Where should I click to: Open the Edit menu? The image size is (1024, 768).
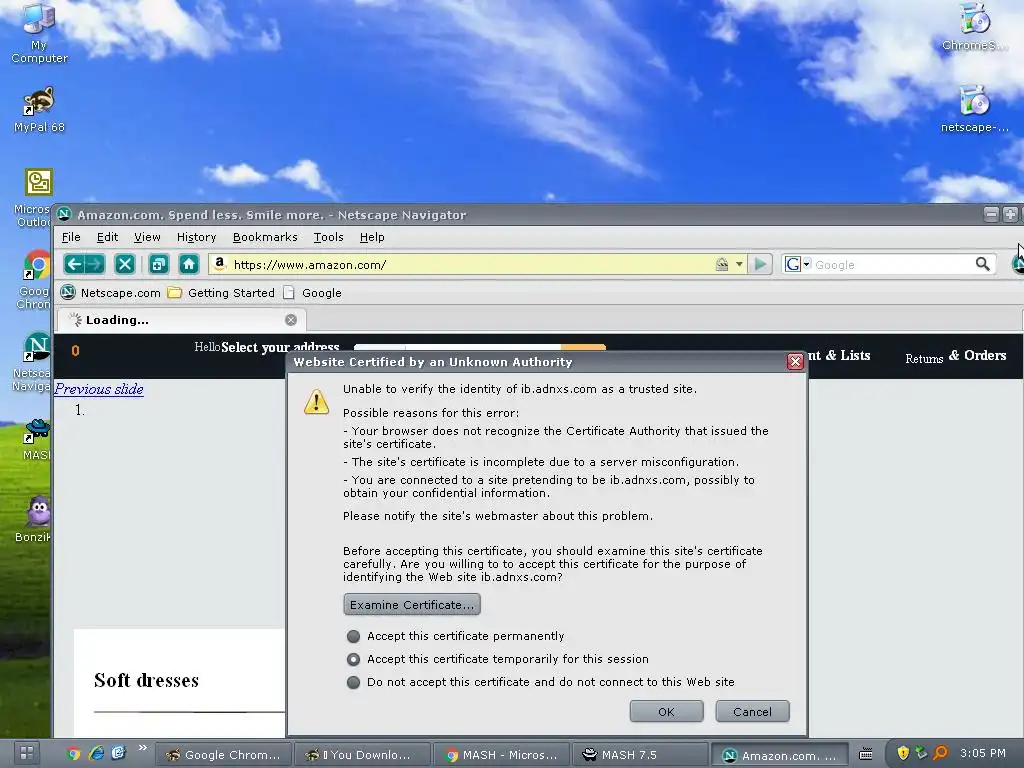(x=107, y=237)
